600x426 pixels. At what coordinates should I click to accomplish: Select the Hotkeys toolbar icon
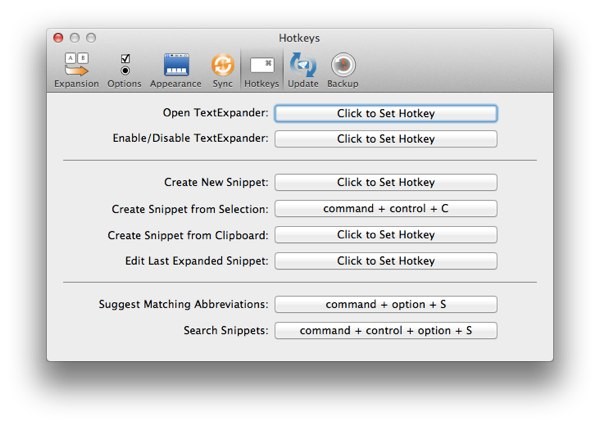pyautogui.click(x=262, y=70)
